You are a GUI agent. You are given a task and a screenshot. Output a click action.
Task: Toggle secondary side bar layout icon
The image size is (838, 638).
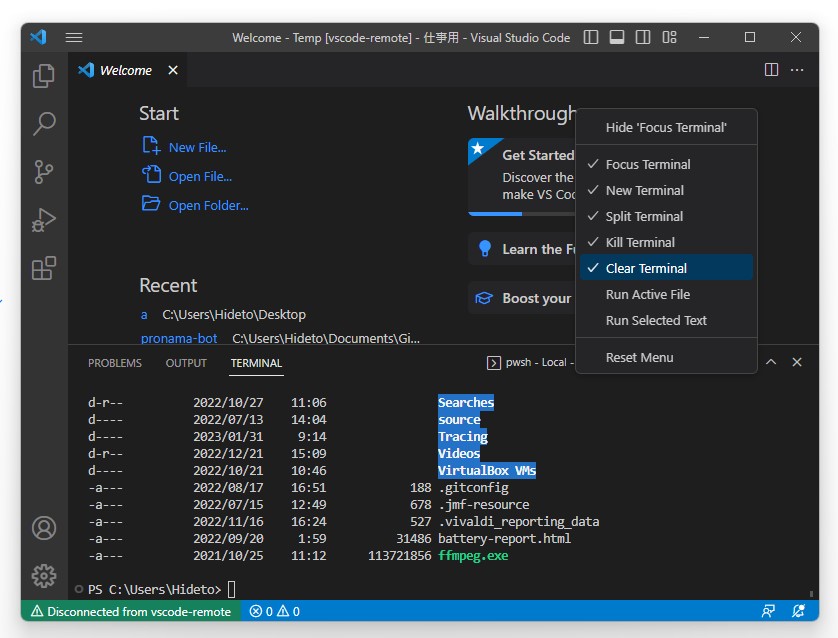coord(643,37)
